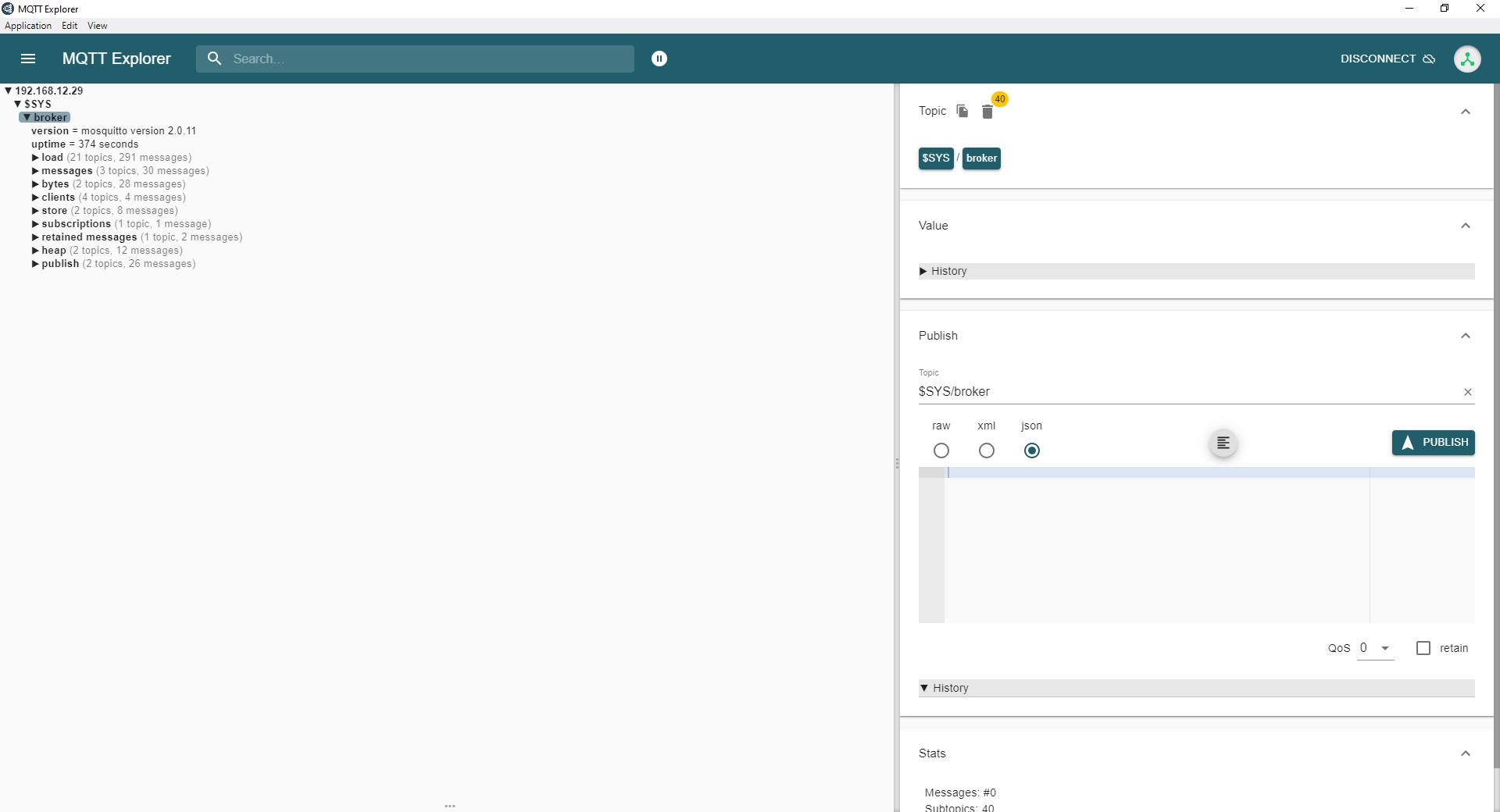Click the search magnifier icon
The height and width of the screenshot is (812, 1500).
click(x=214, y=59)
